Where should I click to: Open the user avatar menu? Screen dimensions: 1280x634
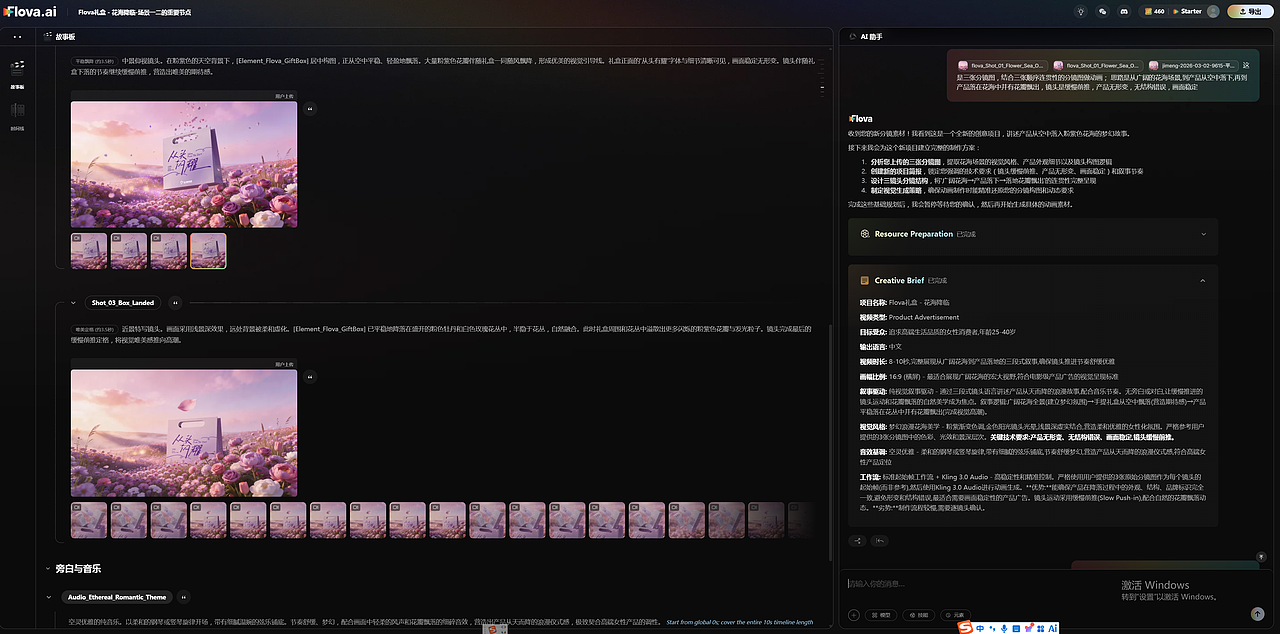[1214, 11]
